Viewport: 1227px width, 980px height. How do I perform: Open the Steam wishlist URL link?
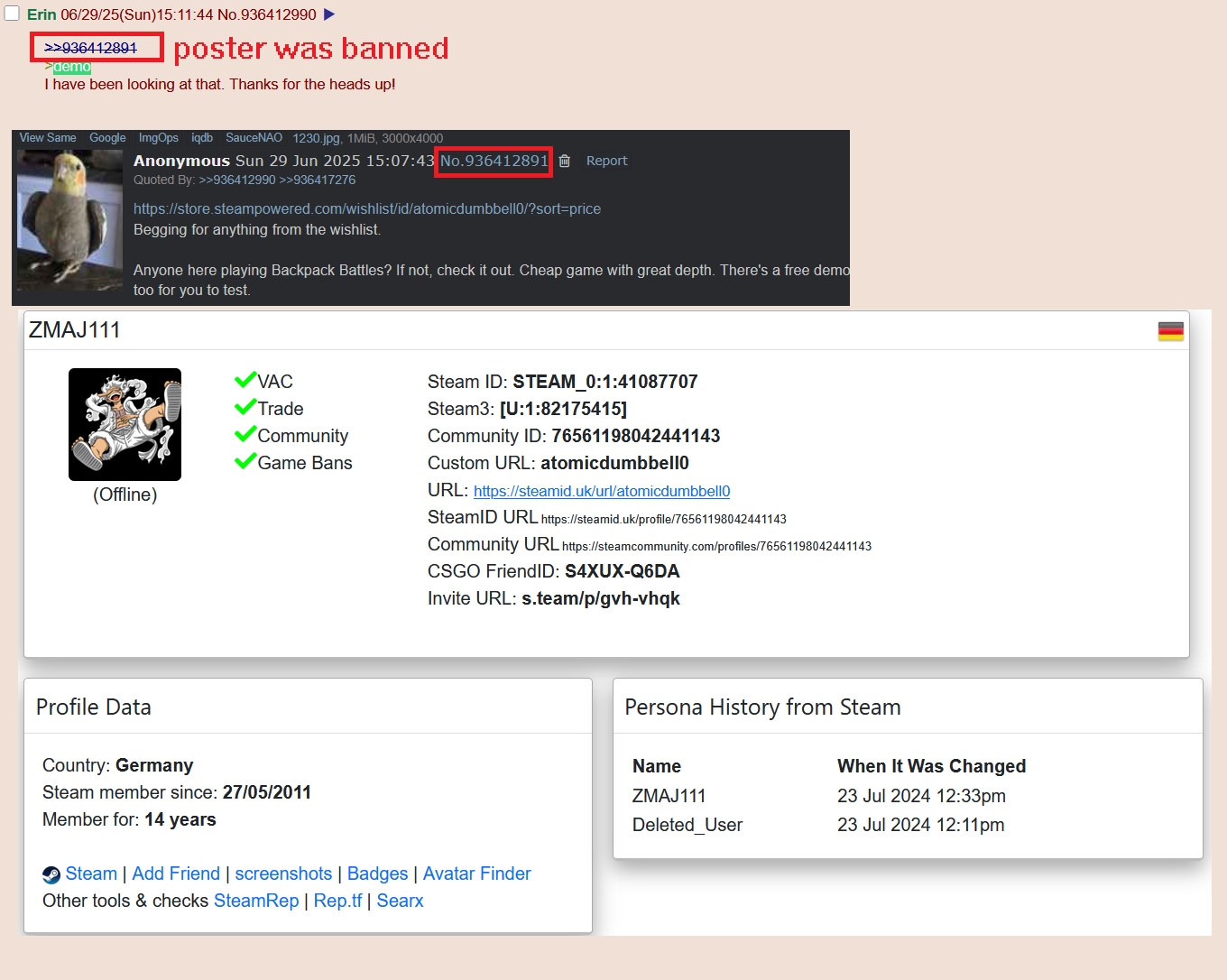367,208
